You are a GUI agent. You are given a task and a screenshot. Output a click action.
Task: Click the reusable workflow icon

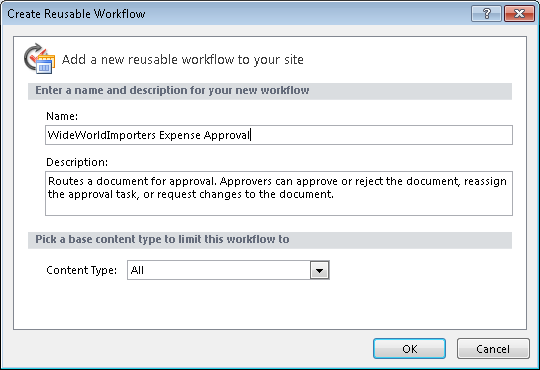39,59
